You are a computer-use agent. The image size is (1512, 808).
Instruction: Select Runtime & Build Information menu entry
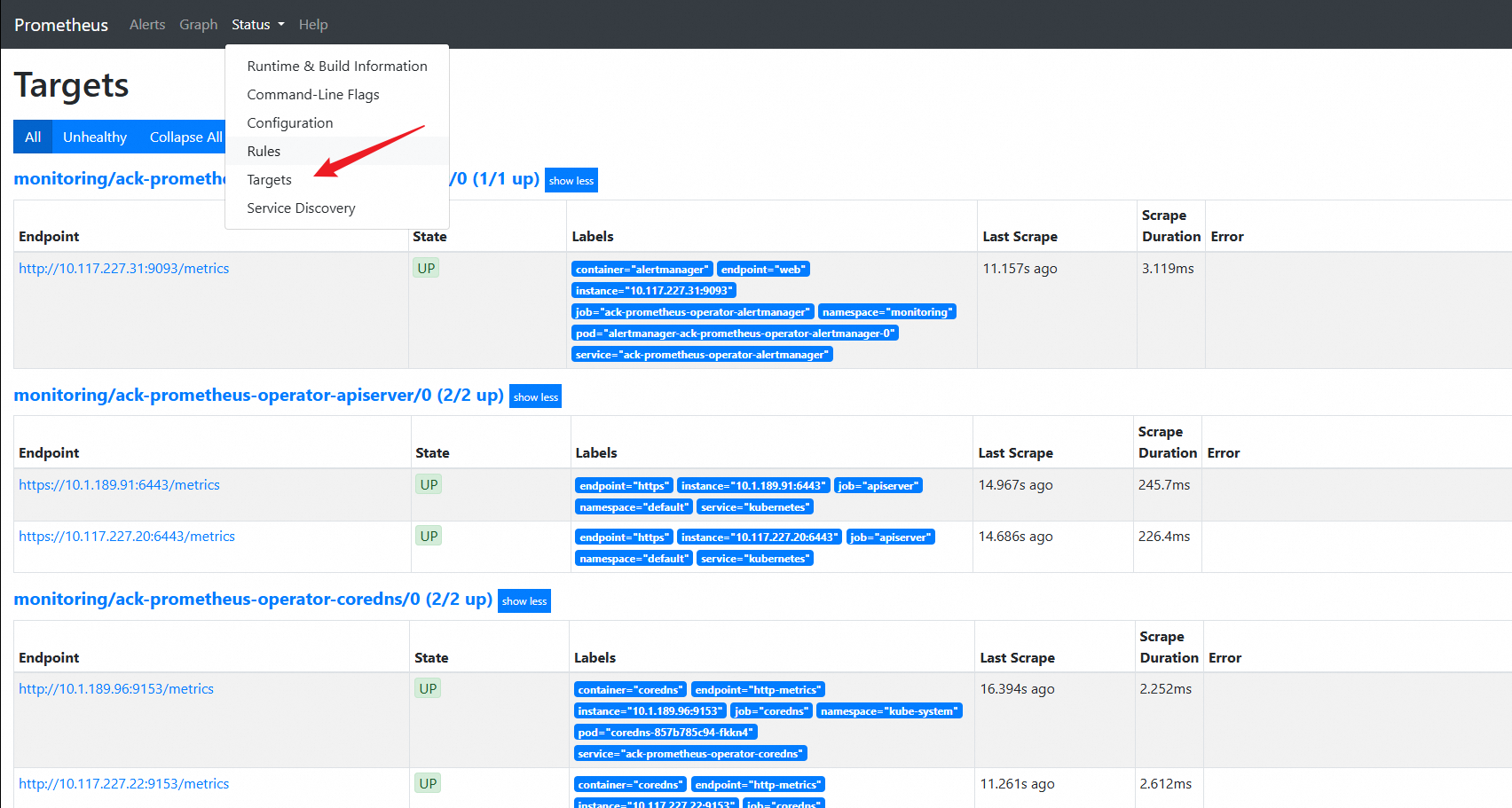[336, 67]
